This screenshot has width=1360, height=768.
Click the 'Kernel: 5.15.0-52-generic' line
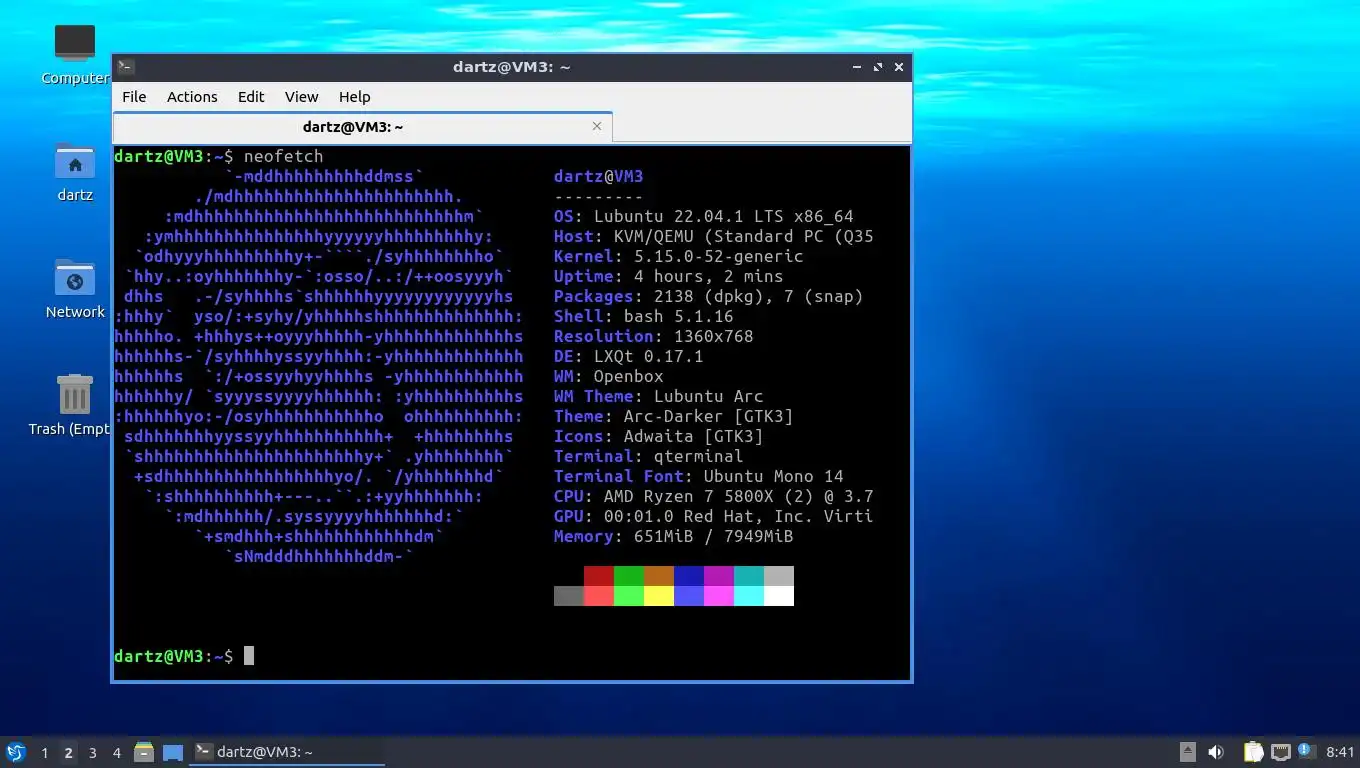(x=679, y=256)
